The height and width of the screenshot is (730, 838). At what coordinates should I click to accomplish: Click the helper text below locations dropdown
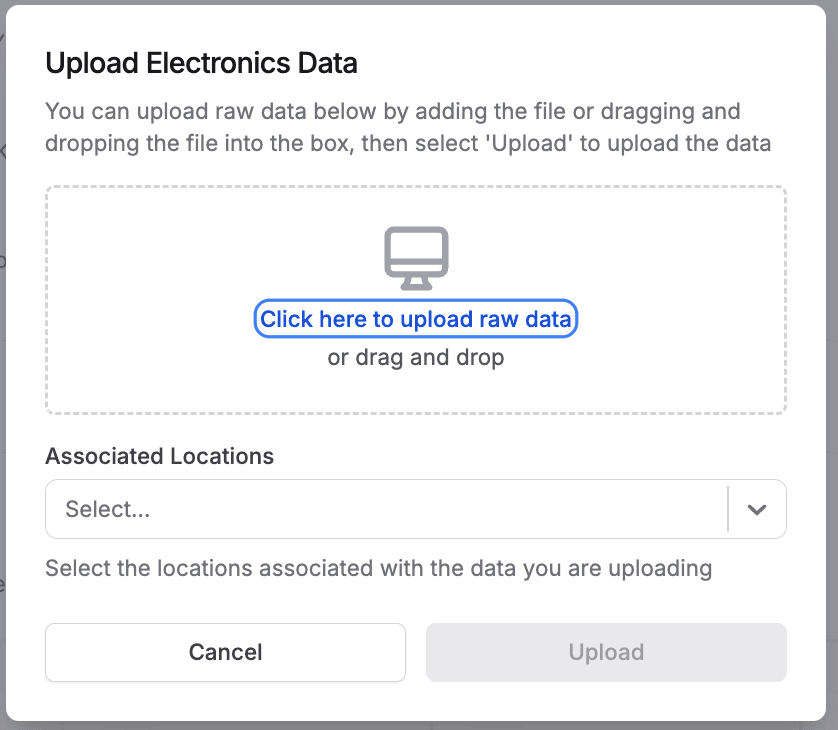pyautogui.click(x=378, y=569)
